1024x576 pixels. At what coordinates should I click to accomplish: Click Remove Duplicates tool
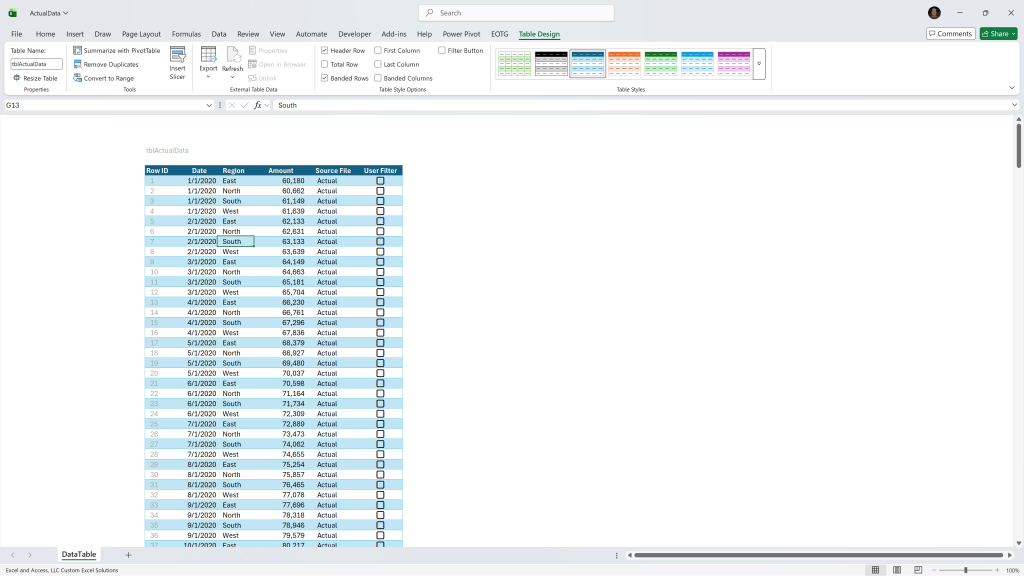(106, 64)
